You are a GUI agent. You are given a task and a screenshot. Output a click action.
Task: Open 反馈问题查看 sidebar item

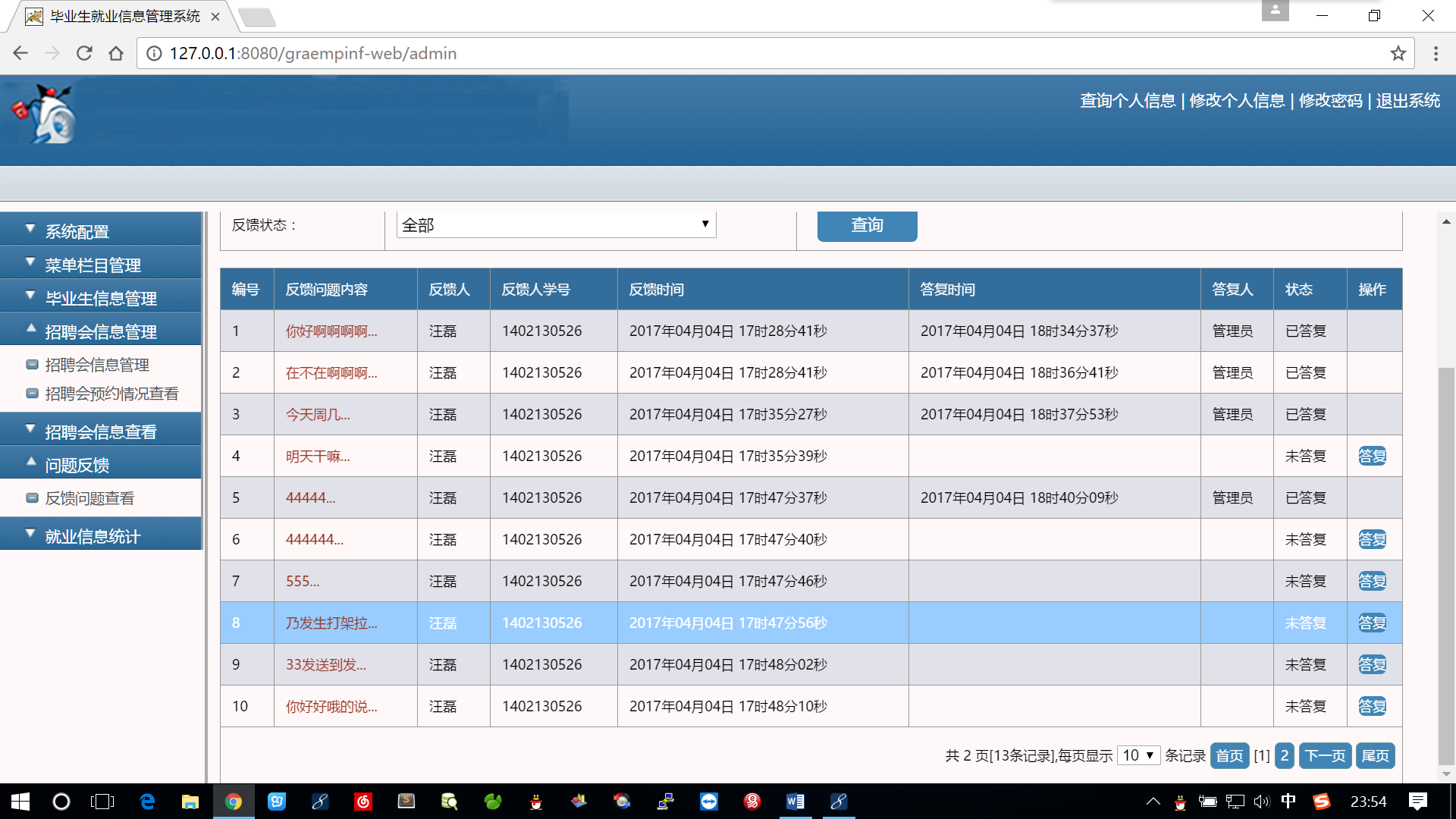coord(89,498)
